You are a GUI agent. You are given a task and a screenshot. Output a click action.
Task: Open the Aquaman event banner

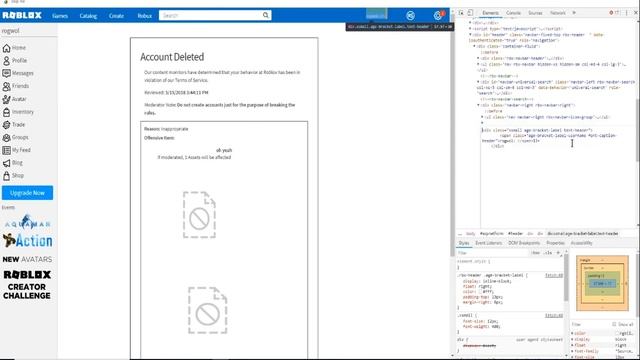point(27,222)
